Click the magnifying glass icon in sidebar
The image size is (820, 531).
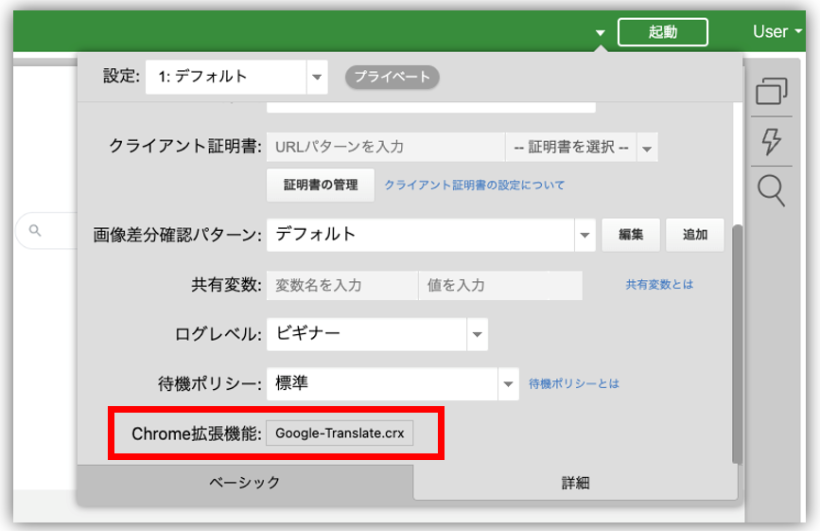pos(771,189)
